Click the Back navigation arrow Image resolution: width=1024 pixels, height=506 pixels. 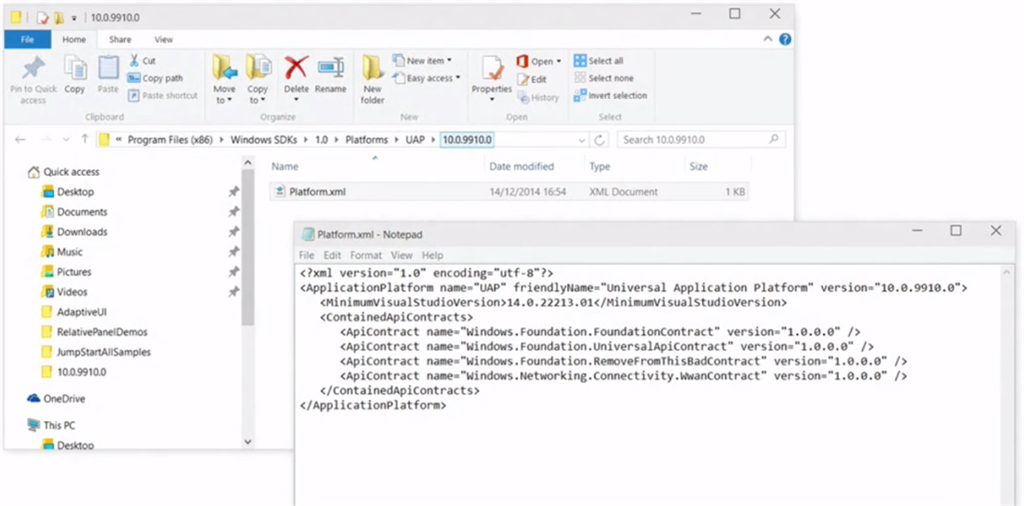(x=20, y=140)
